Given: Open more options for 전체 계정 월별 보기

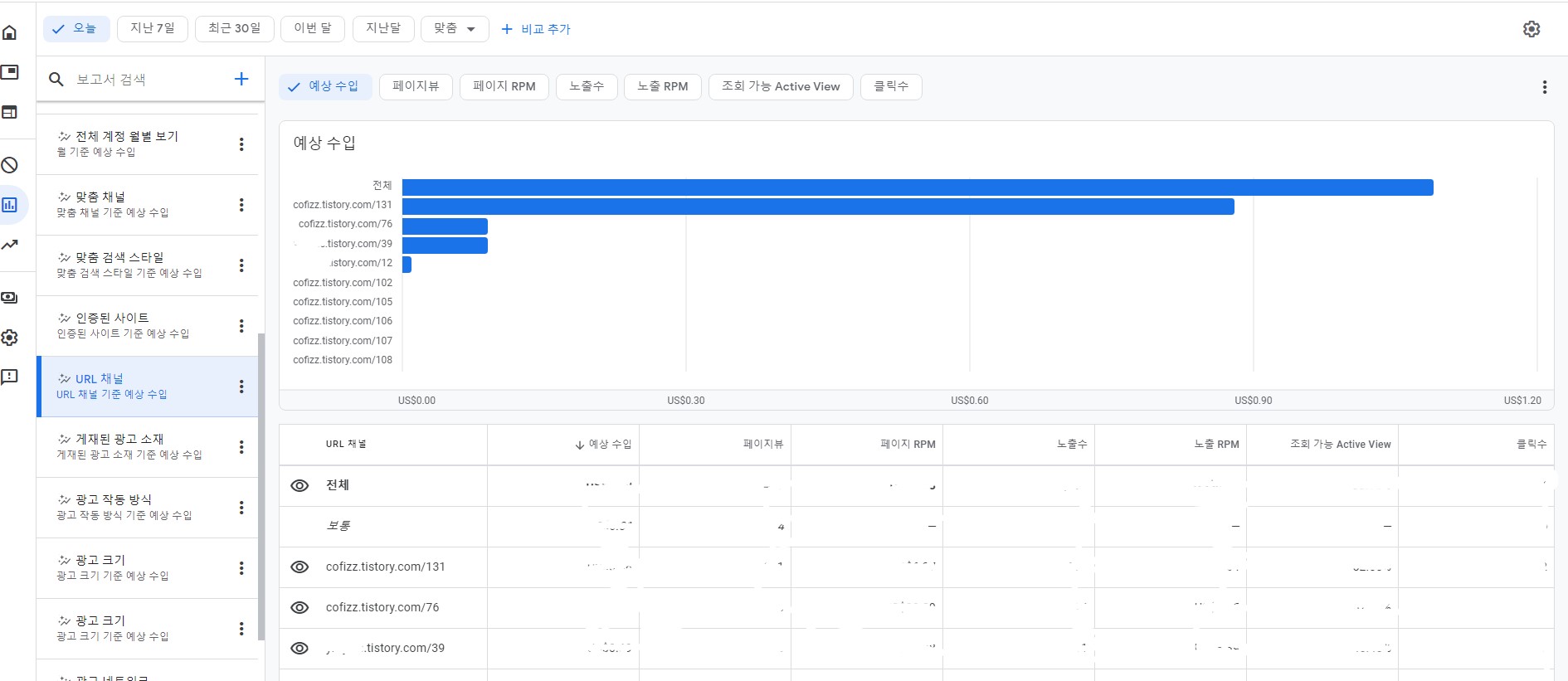Looking at the screenshot, I should 241,144.
